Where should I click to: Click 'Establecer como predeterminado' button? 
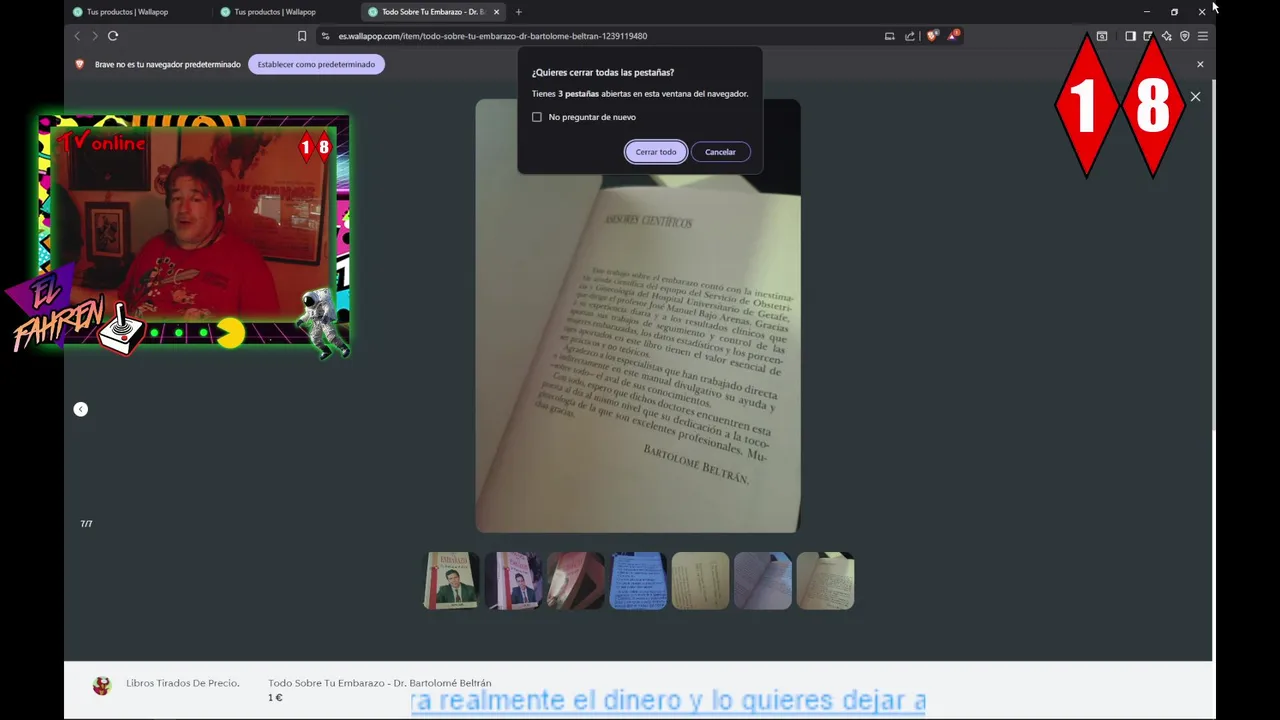316,64
